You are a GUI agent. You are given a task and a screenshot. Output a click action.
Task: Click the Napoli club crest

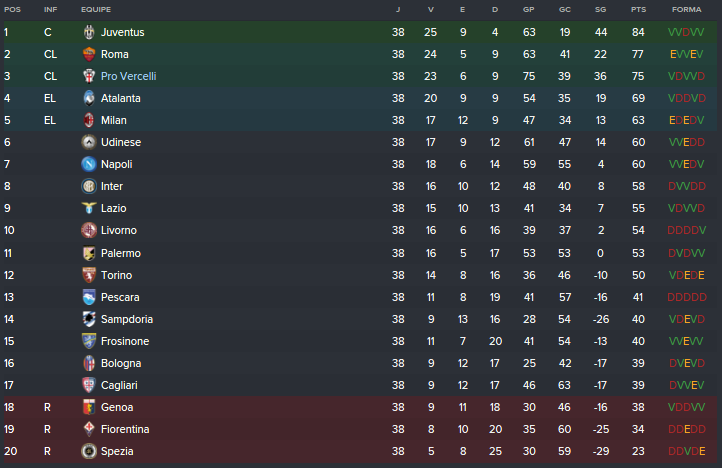click(89, 164)
